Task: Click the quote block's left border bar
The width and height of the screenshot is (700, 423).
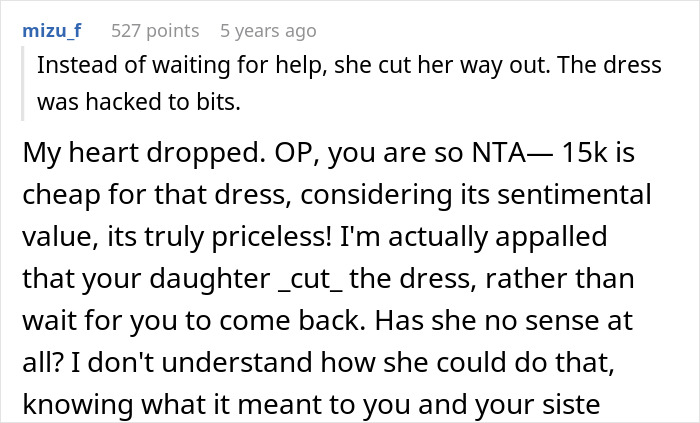Action: tap(25, 82)
